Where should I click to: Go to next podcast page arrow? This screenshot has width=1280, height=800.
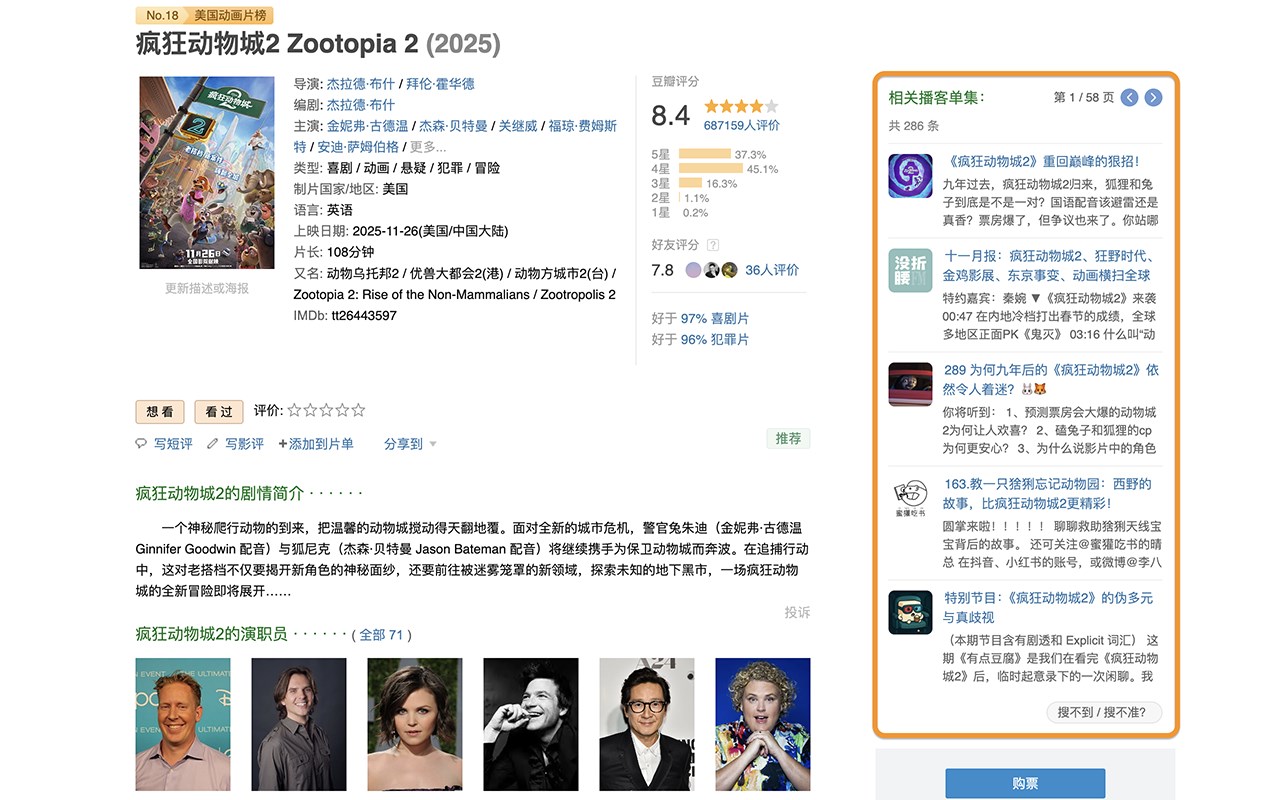[1153, 97]
